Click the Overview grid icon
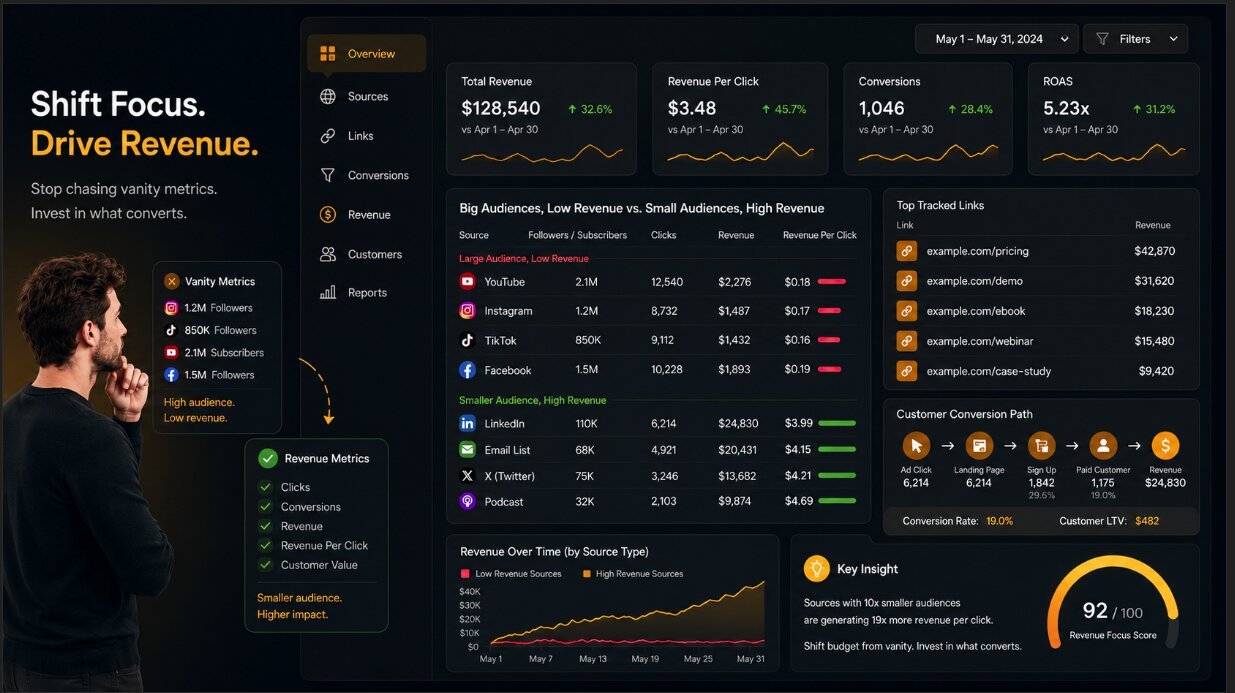The width and height of the screenshot is (1235, 693). (328, 54)
